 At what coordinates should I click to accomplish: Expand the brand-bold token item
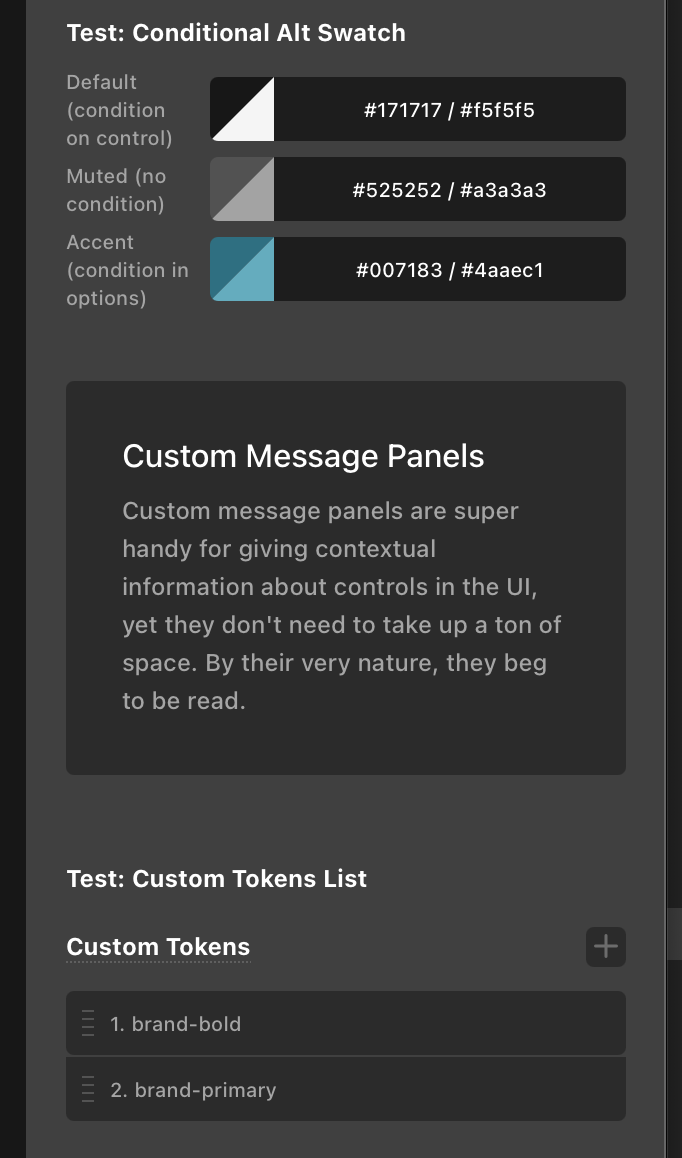(360, 1024)
